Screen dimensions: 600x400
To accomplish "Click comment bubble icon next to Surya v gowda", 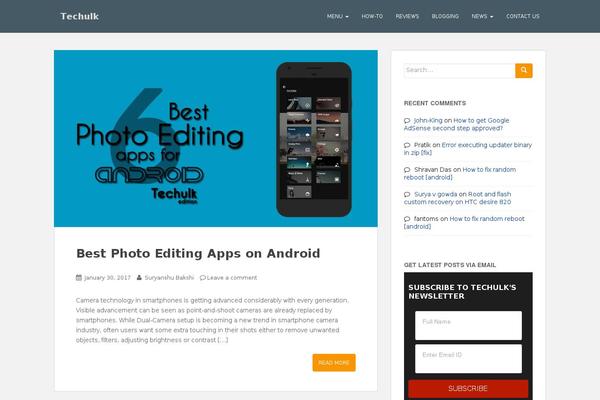I will tap(407, 194).
